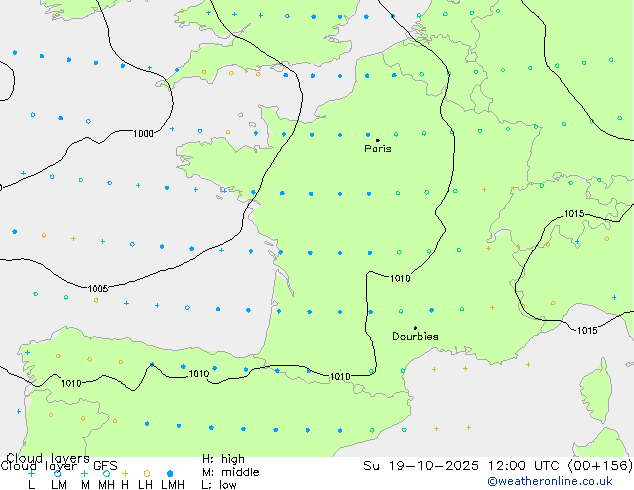Select the 'Dourbies' city label
Viewport: 634px width, 490px height.
point(415,336)
